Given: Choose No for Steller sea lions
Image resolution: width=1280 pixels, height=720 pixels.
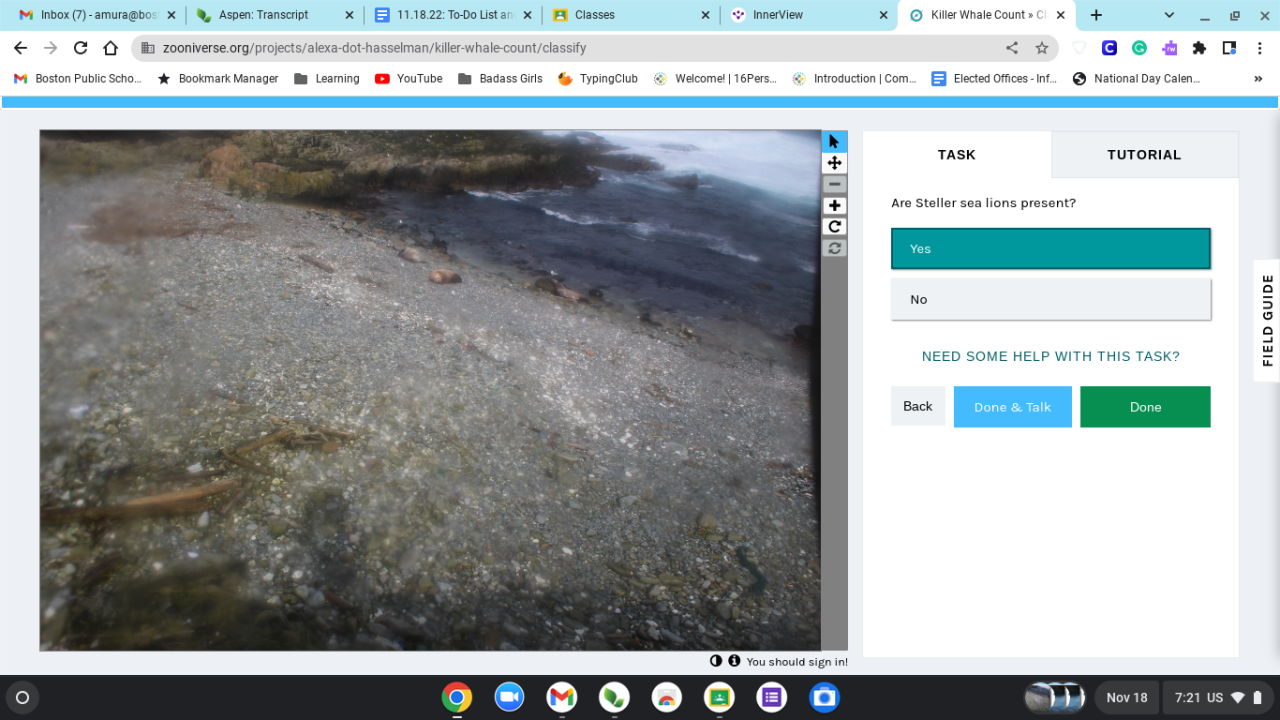Looking at the screenshot, I should pos(1051,299).
